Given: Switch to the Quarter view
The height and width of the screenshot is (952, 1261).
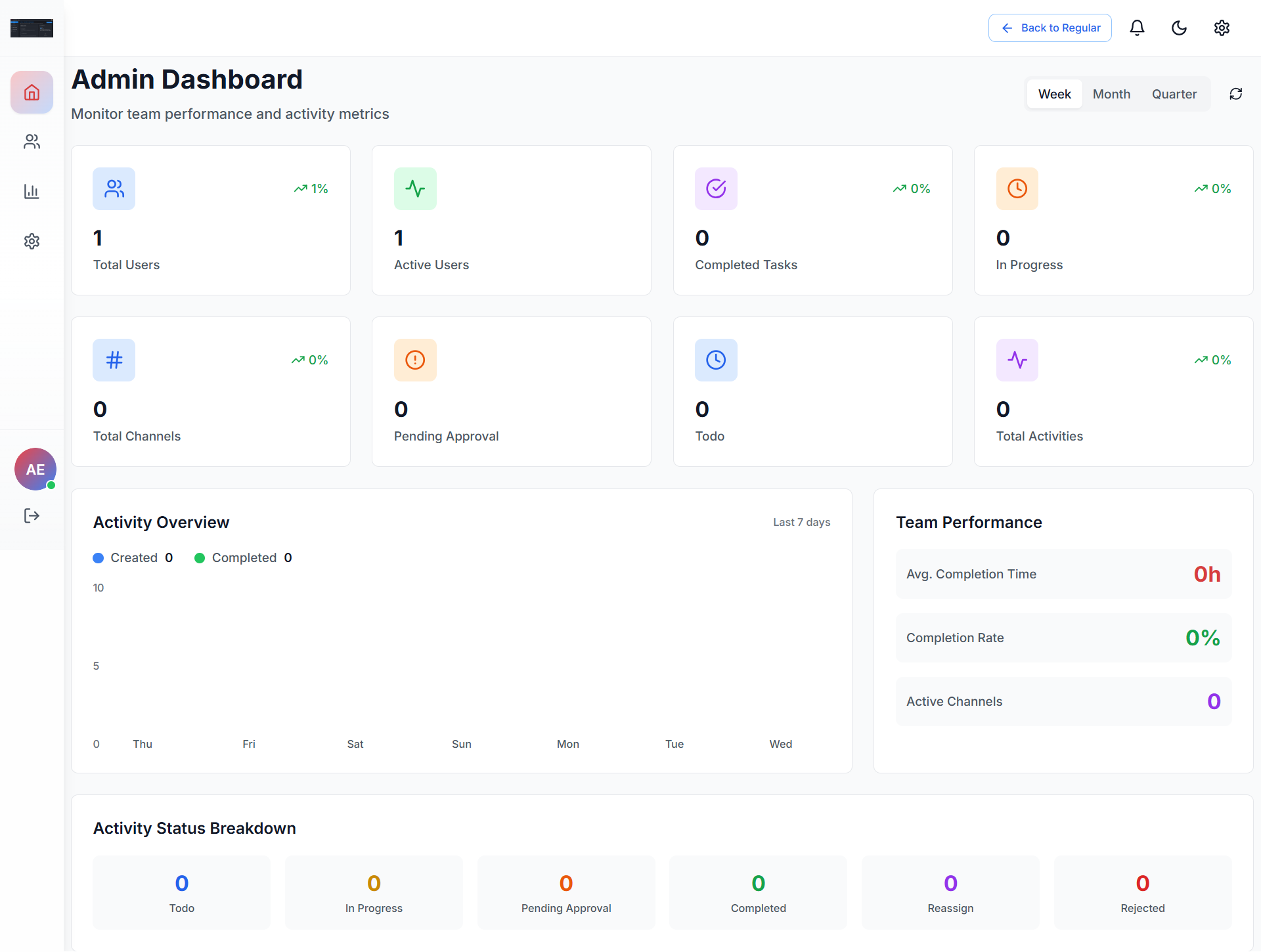Looking at the screenshot, I should tap(1174, 94).
